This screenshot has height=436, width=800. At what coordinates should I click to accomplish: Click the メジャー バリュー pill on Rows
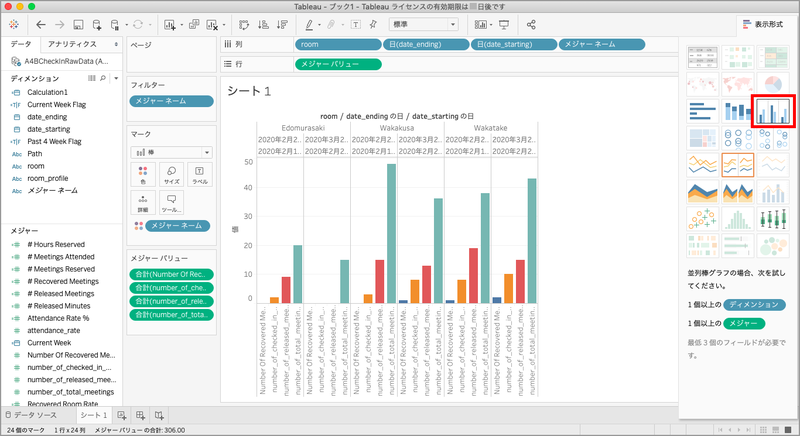[x=338, y=64]
